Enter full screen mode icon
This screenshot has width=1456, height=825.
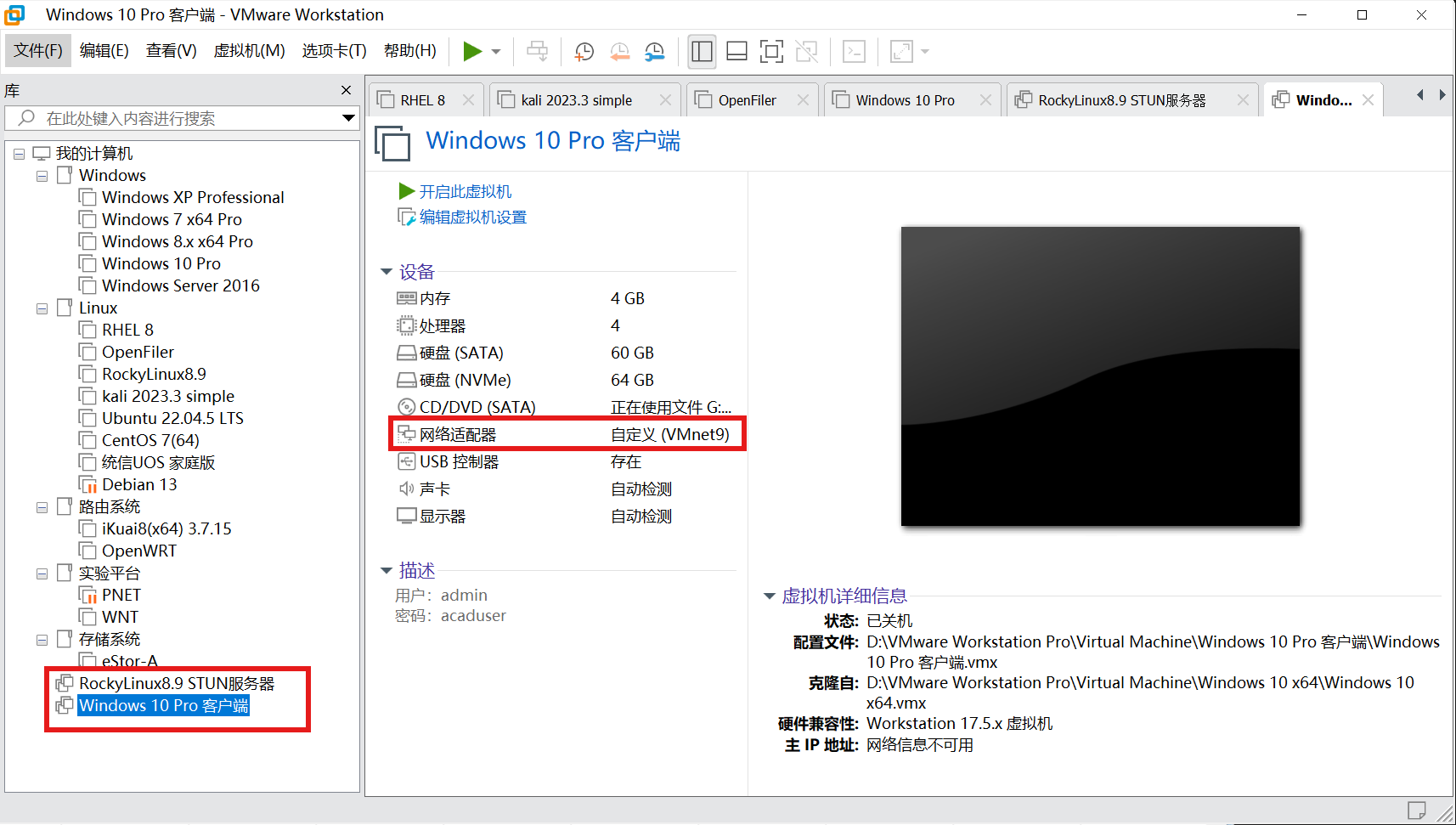tap(771, 52)
